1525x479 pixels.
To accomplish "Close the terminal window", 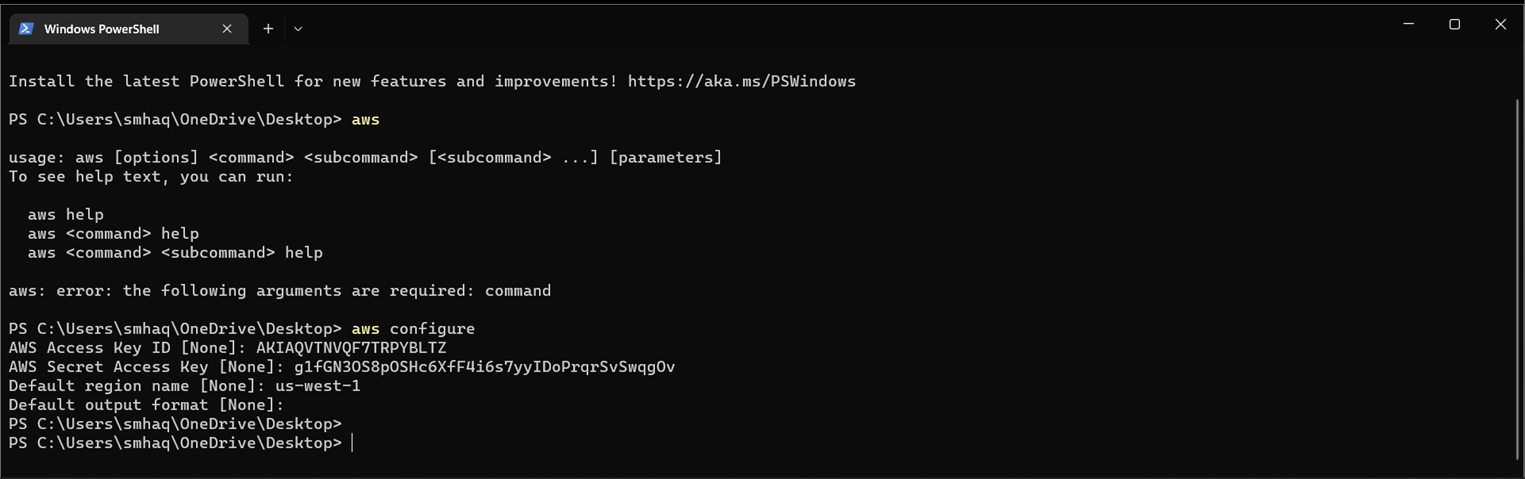I will pyautogui.click(x=1500, y=24).
